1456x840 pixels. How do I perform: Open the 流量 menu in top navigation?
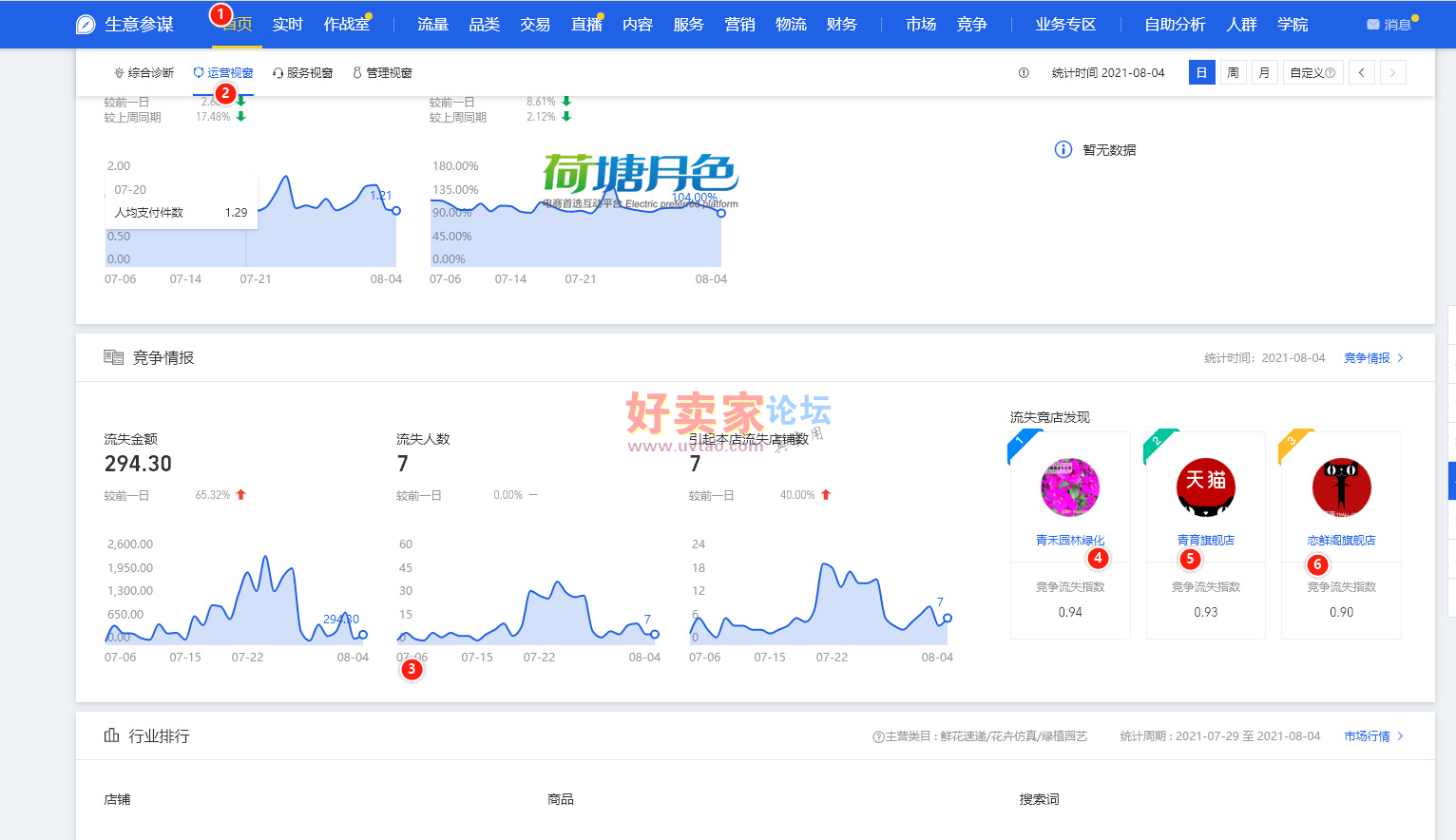tap(432, 25)
